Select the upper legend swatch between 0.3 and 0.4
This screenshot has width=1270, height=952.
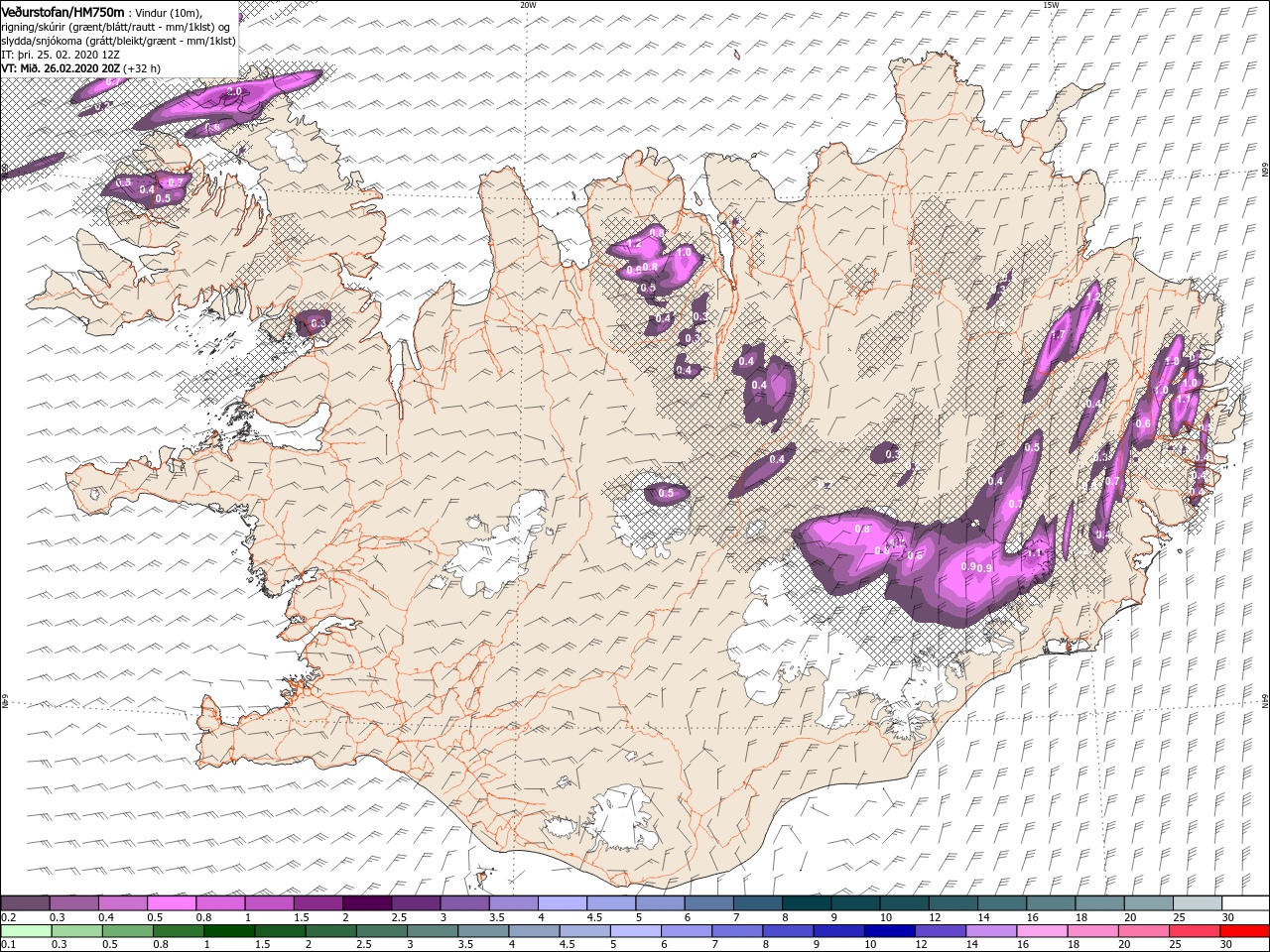74,903
